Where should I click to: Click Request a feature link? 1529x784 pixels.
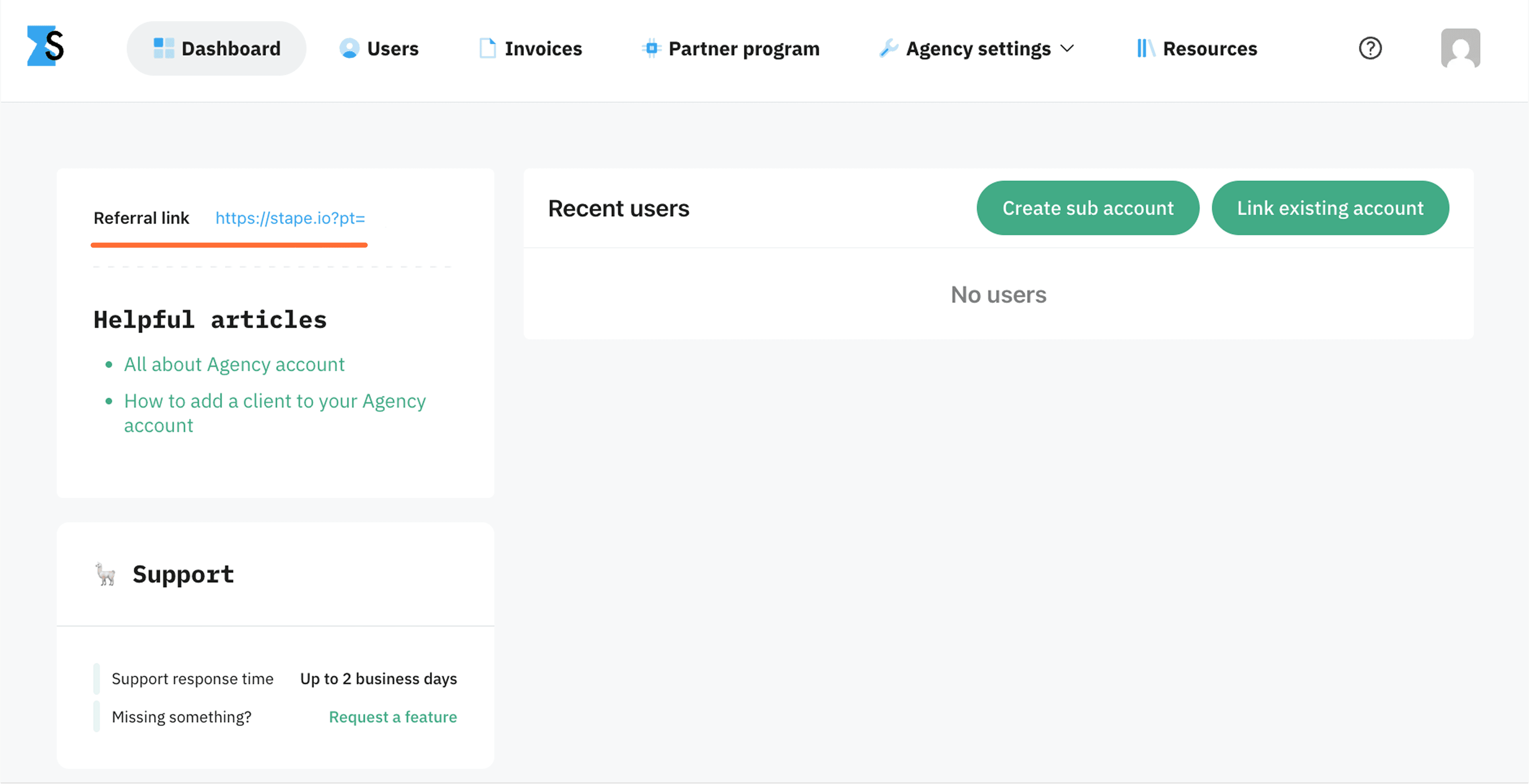392,716
